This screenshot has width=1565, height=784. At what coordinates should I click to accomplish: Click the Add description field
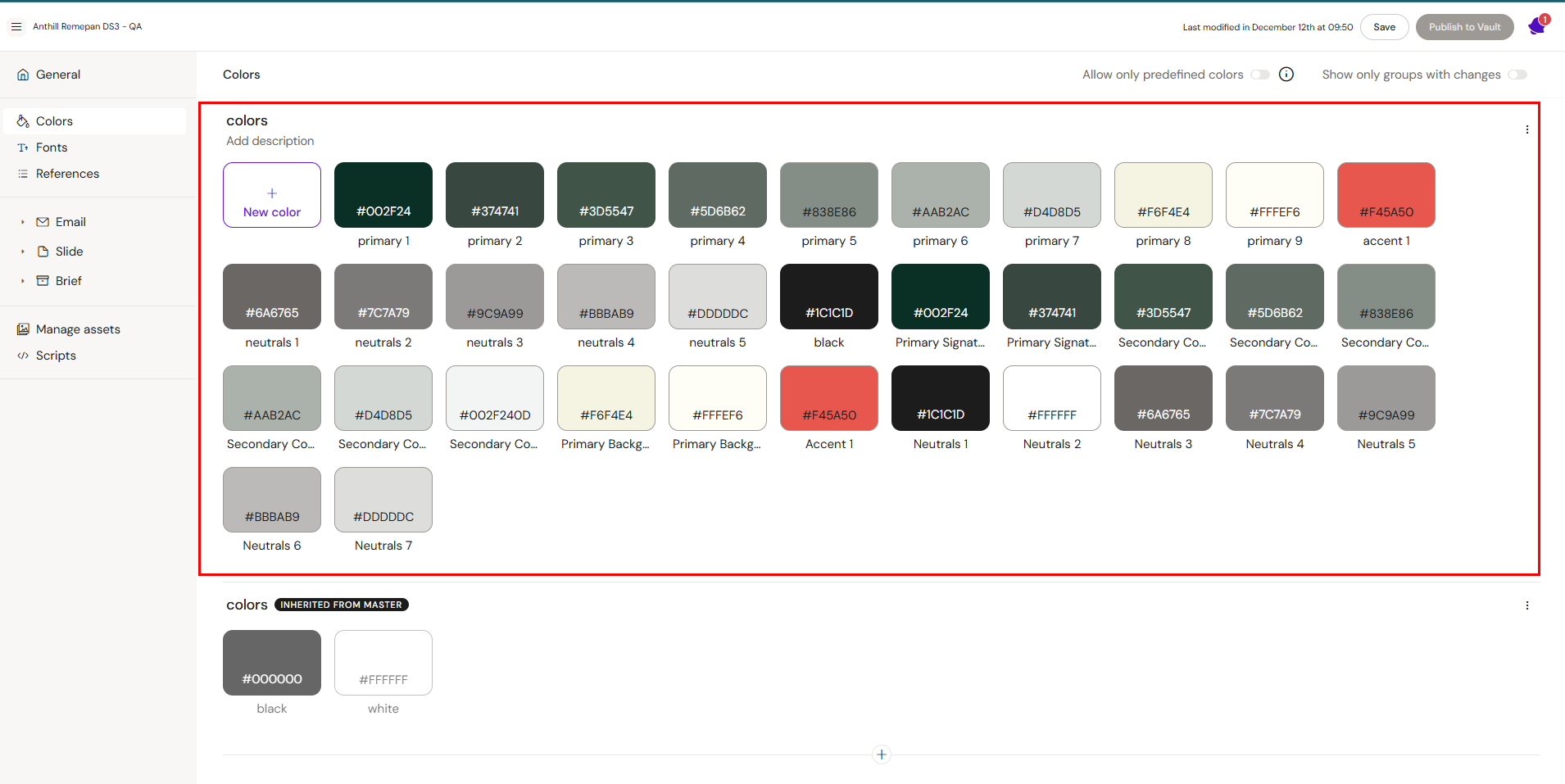(x=270, y=141)
